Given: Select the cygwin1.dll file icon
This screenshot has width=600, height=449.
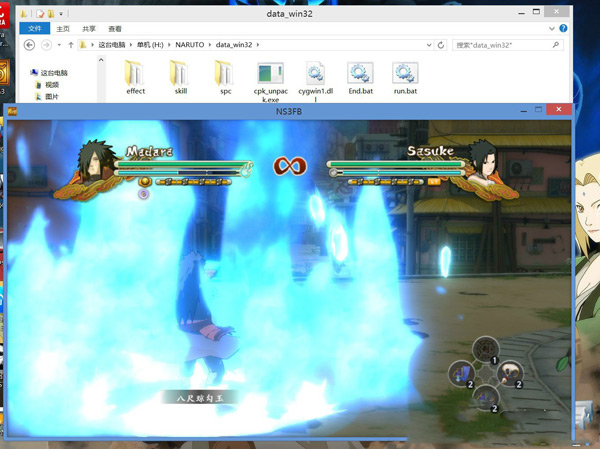Looking at the screenshot, I should pos(315,73).
